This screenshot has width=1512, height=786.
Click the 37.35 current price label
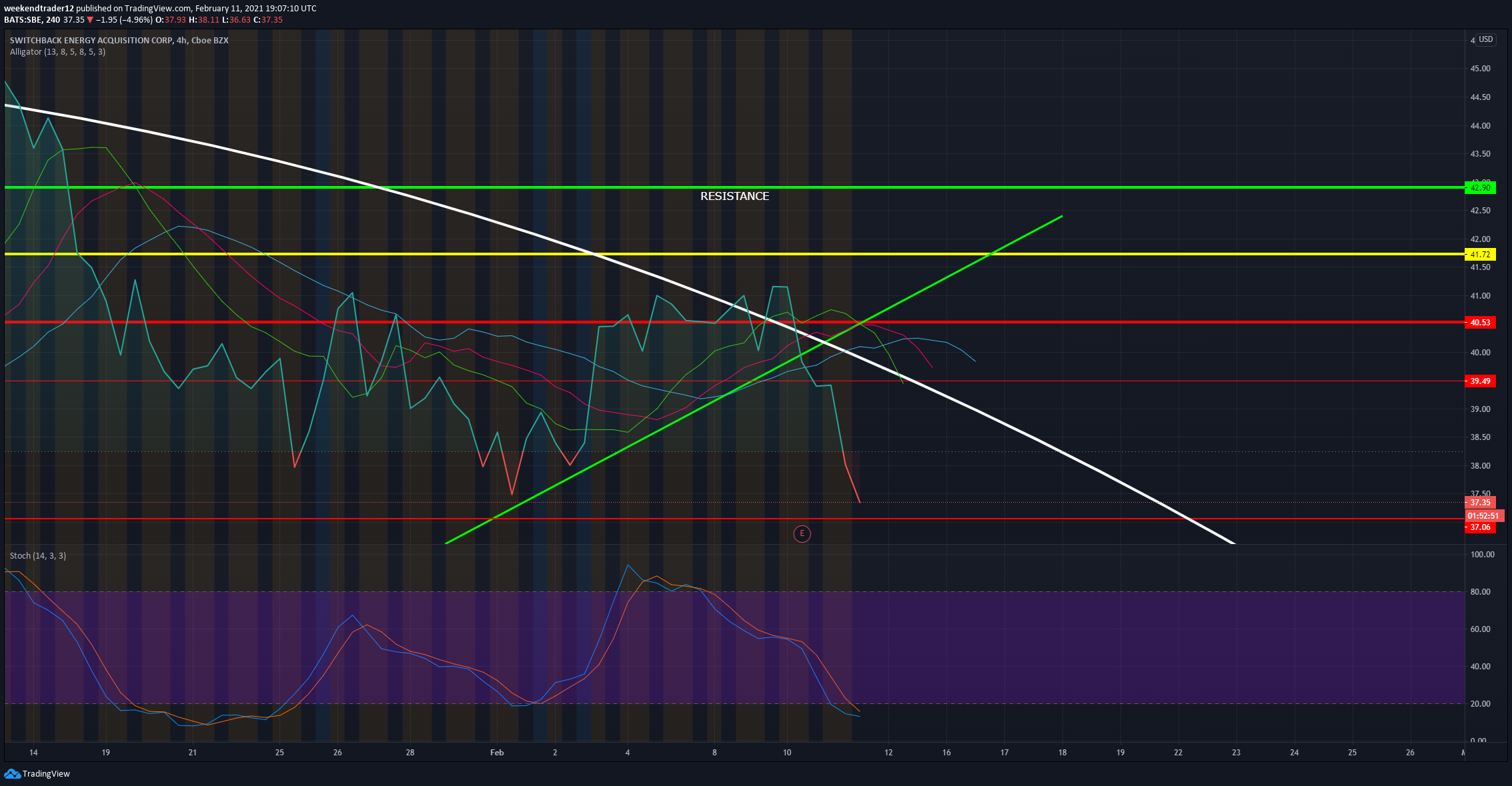[x=1480, y=503]
